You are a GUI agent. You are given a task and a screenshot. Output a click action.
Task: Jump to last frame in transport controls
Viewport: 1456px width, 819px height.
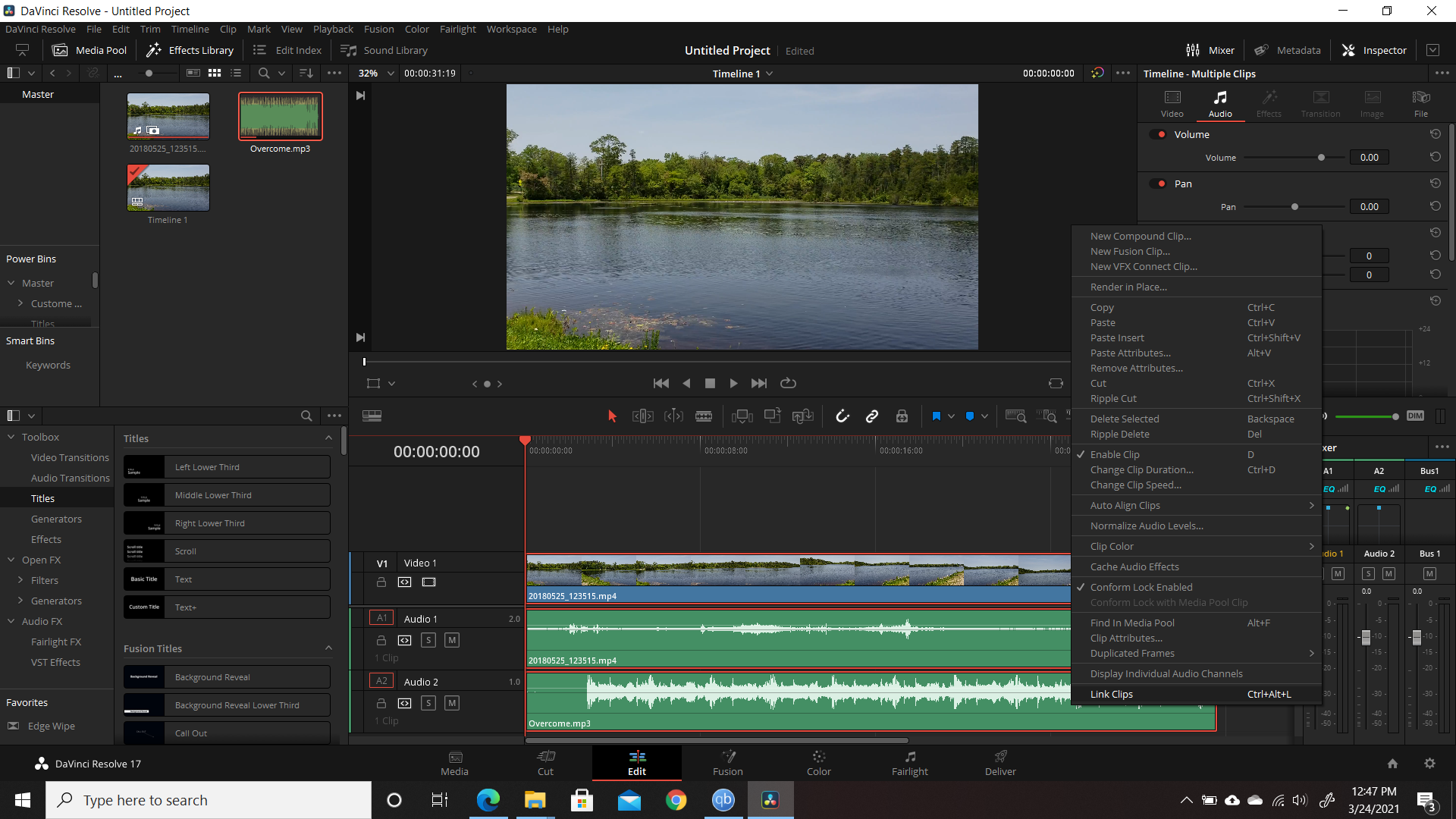click(x=759, y=384)
